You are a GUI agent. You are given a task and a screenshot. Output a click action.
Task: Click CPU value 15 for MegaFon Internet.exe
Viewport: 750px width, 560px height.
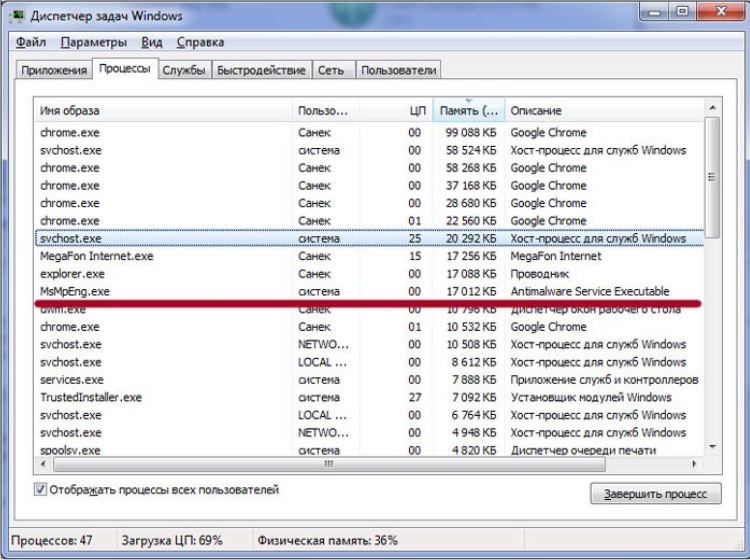(415, 256)
